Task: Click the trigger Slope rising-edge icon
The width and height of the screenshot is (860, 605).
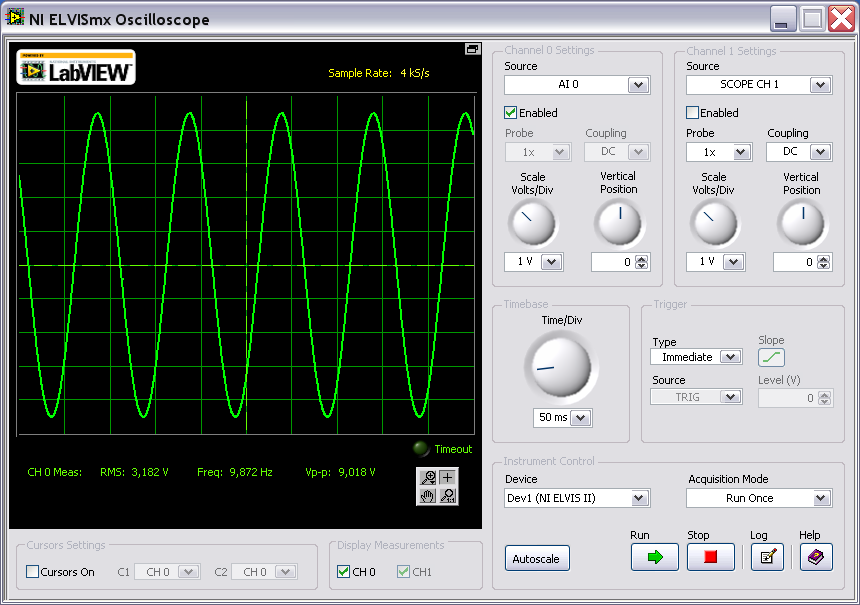Action: [771, 358]
